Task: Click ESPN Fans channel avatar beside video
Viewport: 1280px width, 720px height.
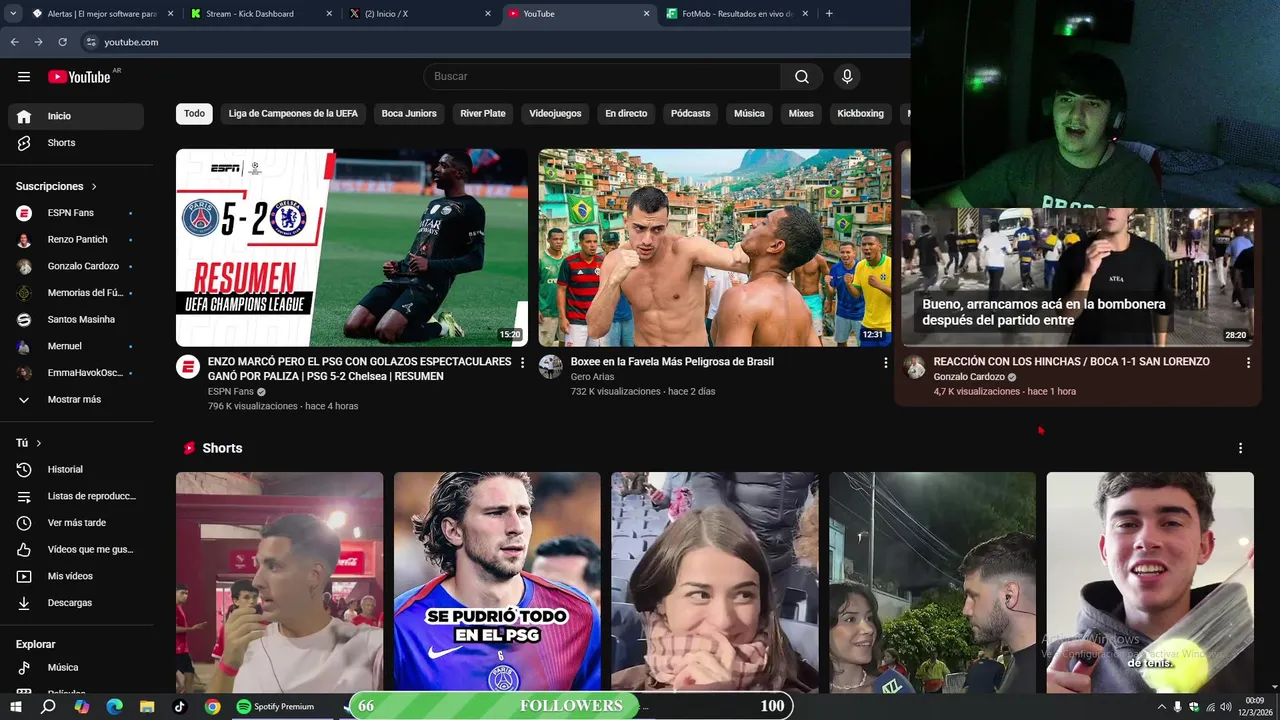Action: pos(188,367)
